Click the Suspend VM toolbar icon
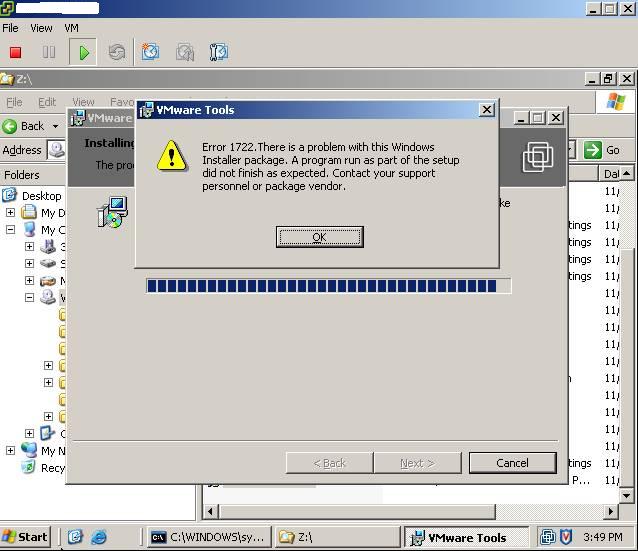 [49, 52]
